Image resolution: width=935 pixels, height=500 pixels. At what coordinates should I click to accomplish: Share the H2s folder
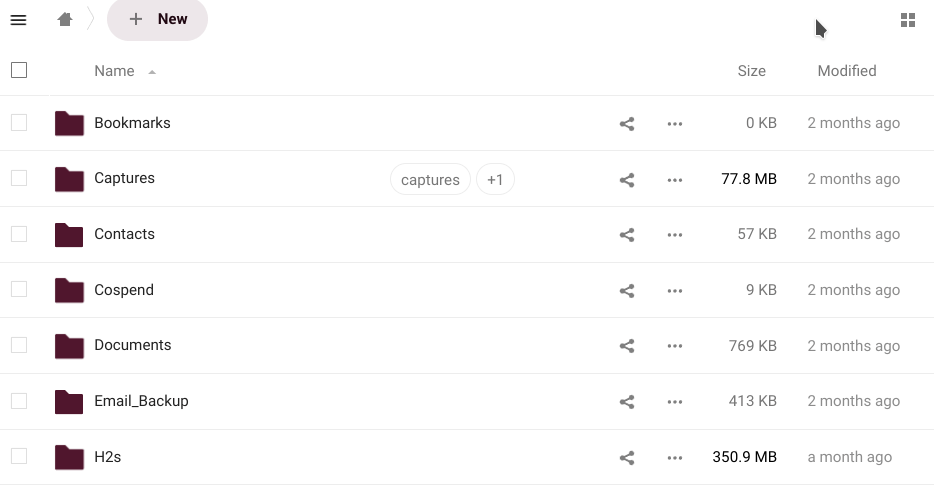point(627,458)
